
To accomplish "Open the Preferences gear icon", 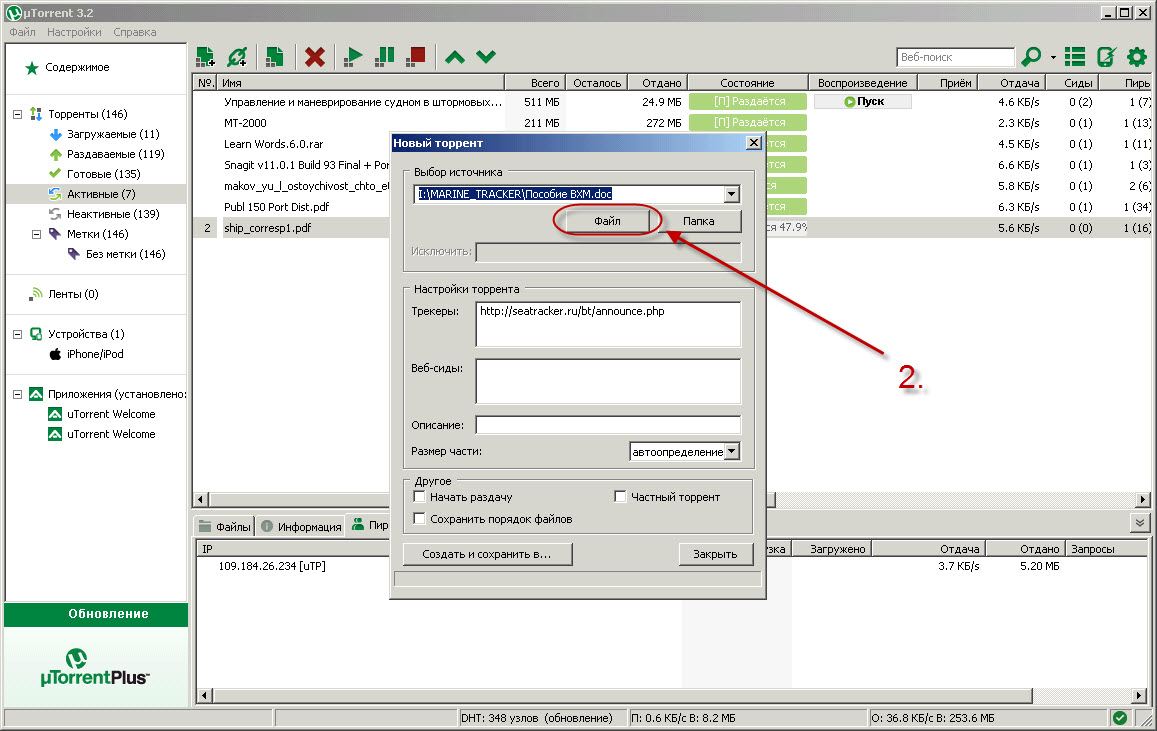I will pos(1137,57).
